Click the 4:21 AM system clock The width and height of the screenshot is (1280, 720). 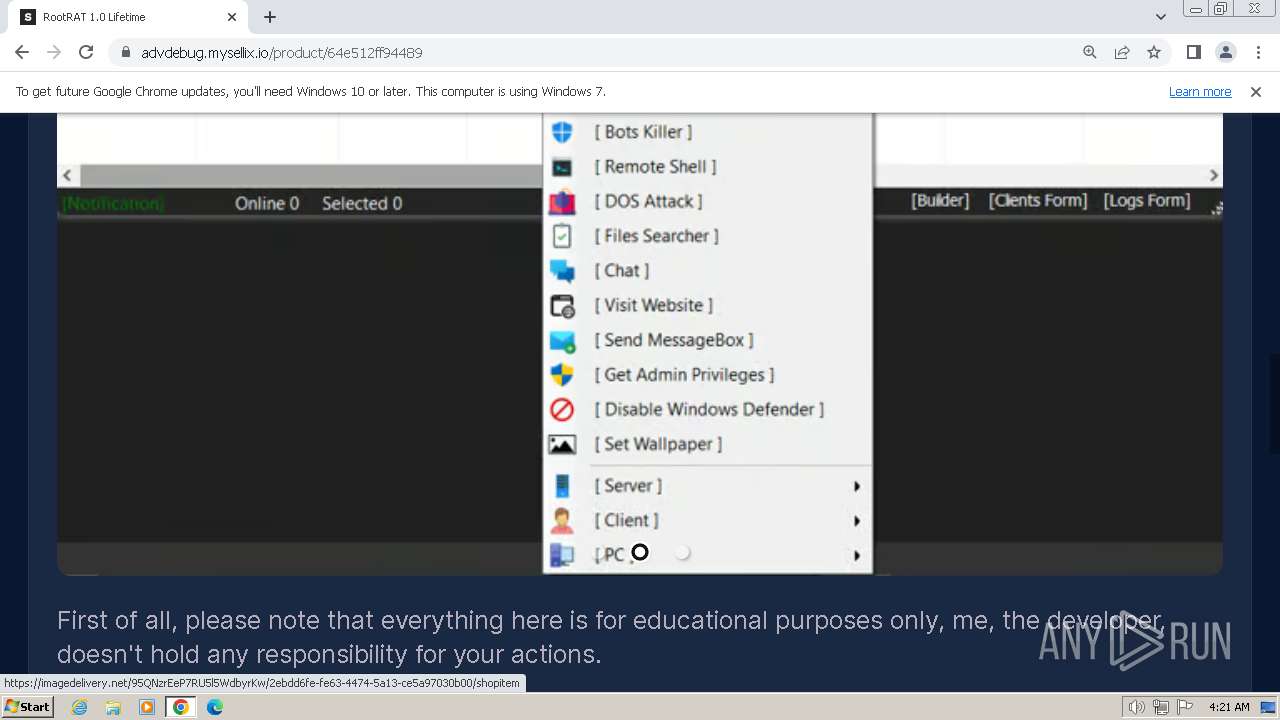coord(1229,707)
